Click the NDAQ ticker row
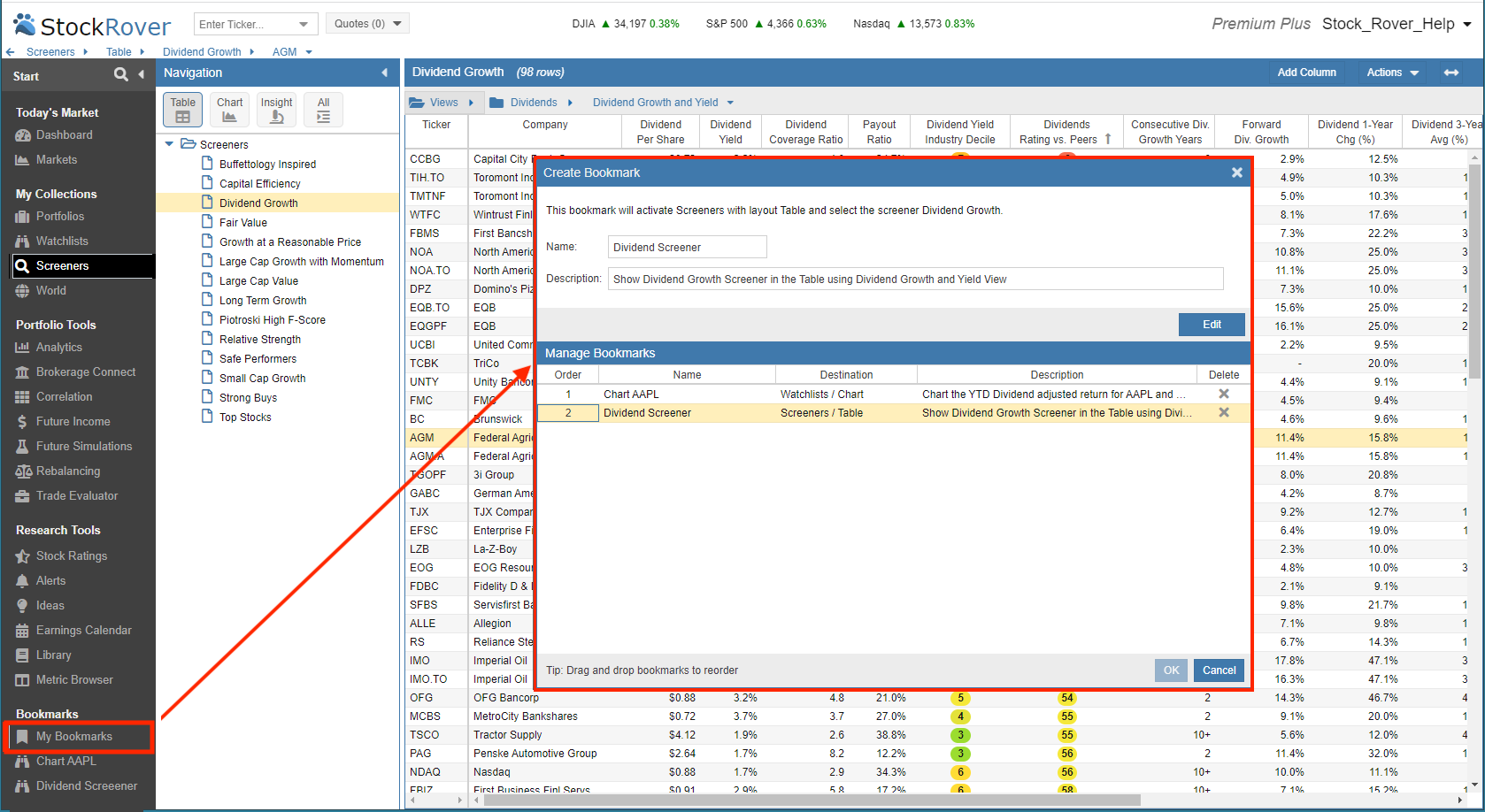Viewport: 1485px width, 812px height. (x=425, y=772)
